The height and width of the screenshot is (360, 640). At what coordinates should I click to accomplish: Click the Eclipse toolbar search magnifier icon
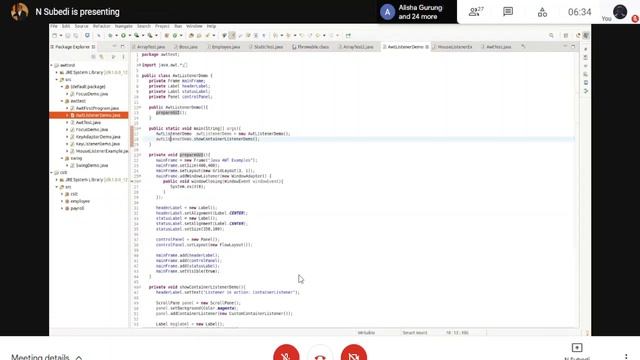[x=551, y=36]
